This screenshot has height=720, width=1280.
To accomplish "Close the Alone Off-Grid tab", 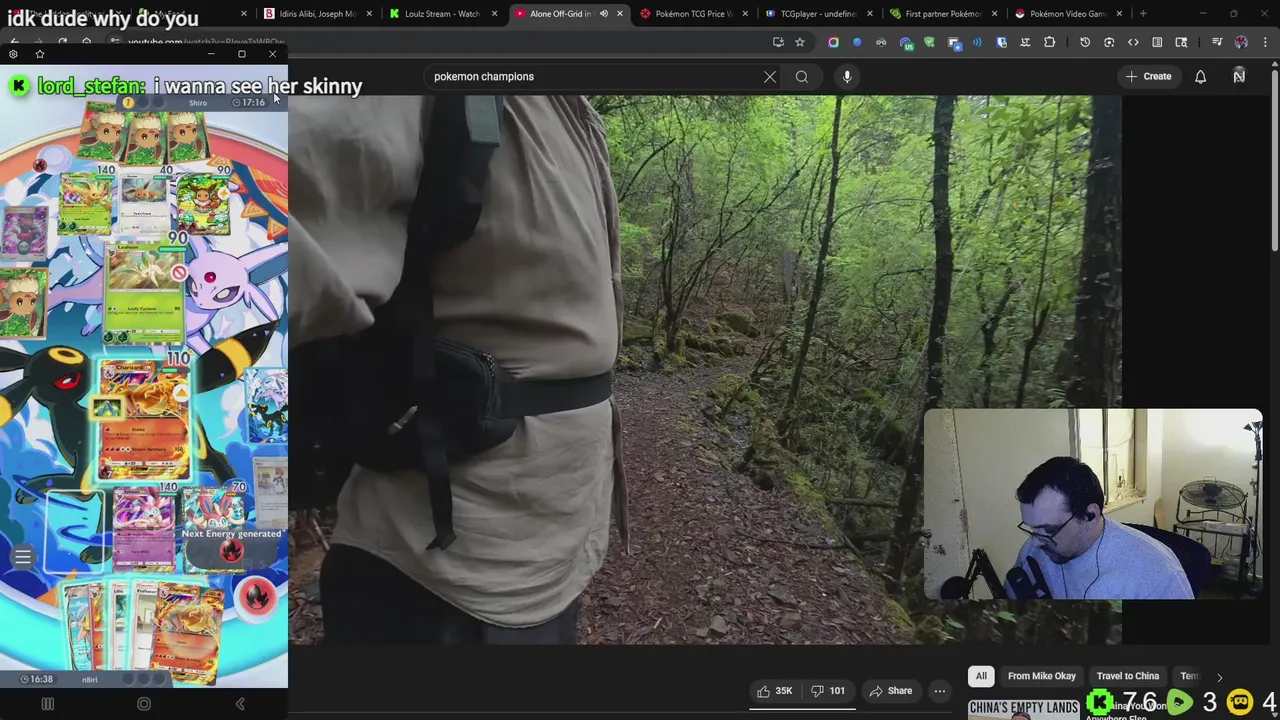I will [x=620, y=14].
